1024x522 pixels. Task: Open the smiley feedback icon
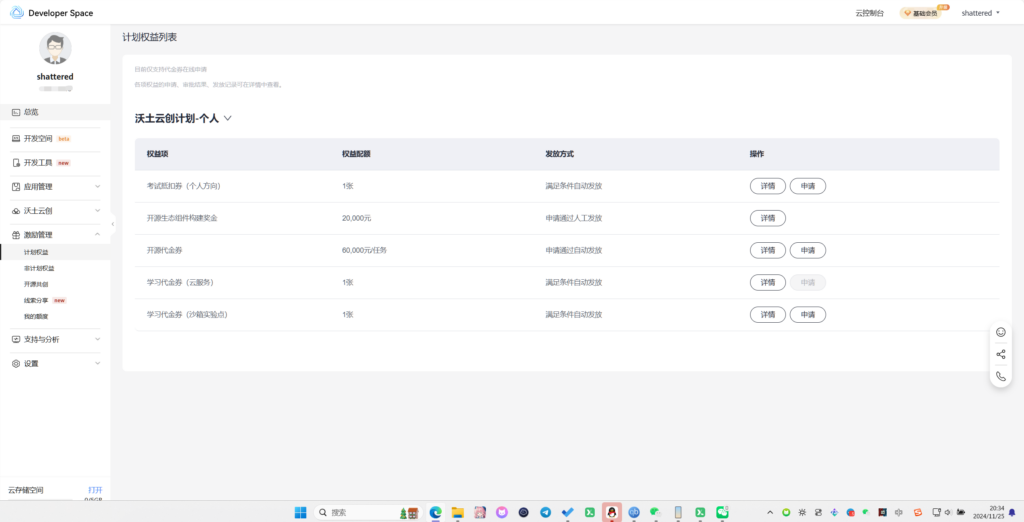(1001, 332)
